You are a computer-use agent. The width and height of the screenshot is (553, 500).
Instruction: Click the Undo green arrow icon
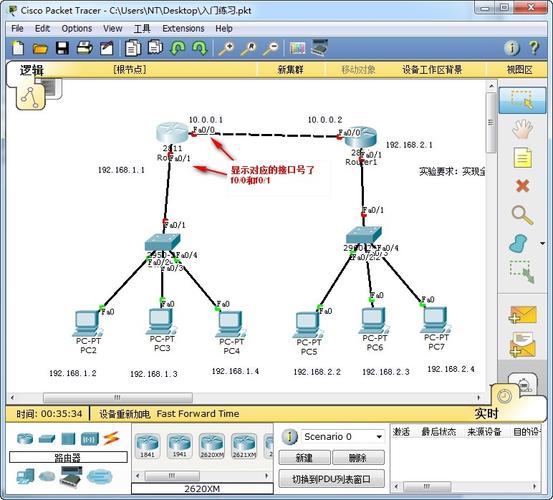(177, 48)
